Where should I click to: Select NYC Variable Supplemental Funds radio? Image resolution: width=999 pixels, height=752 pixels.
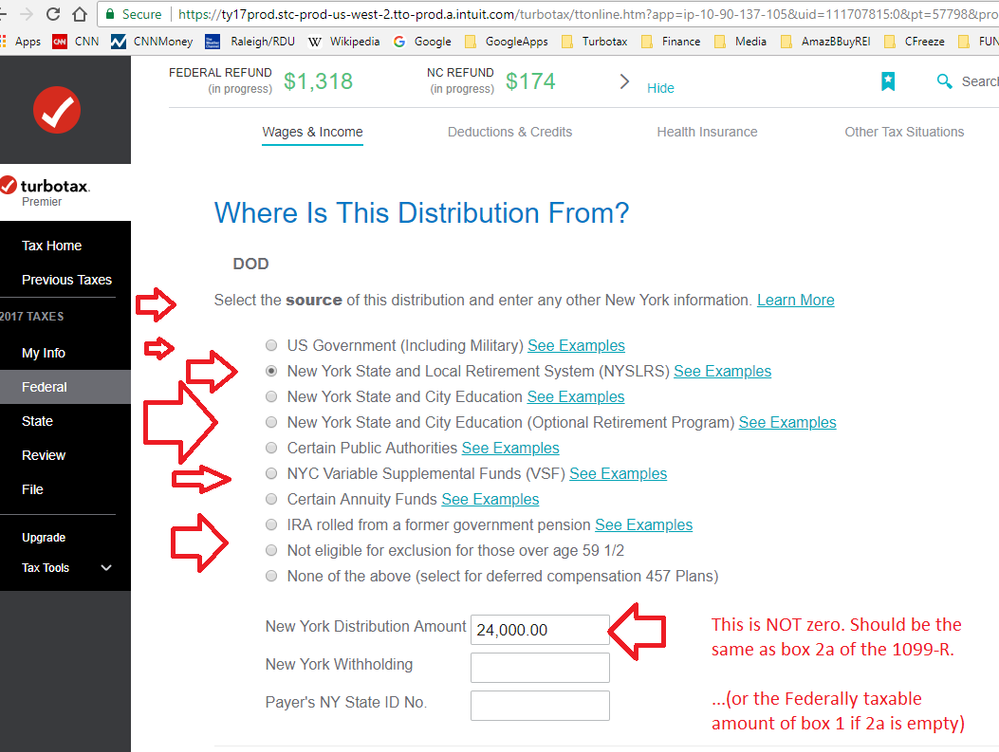point(271,474)
